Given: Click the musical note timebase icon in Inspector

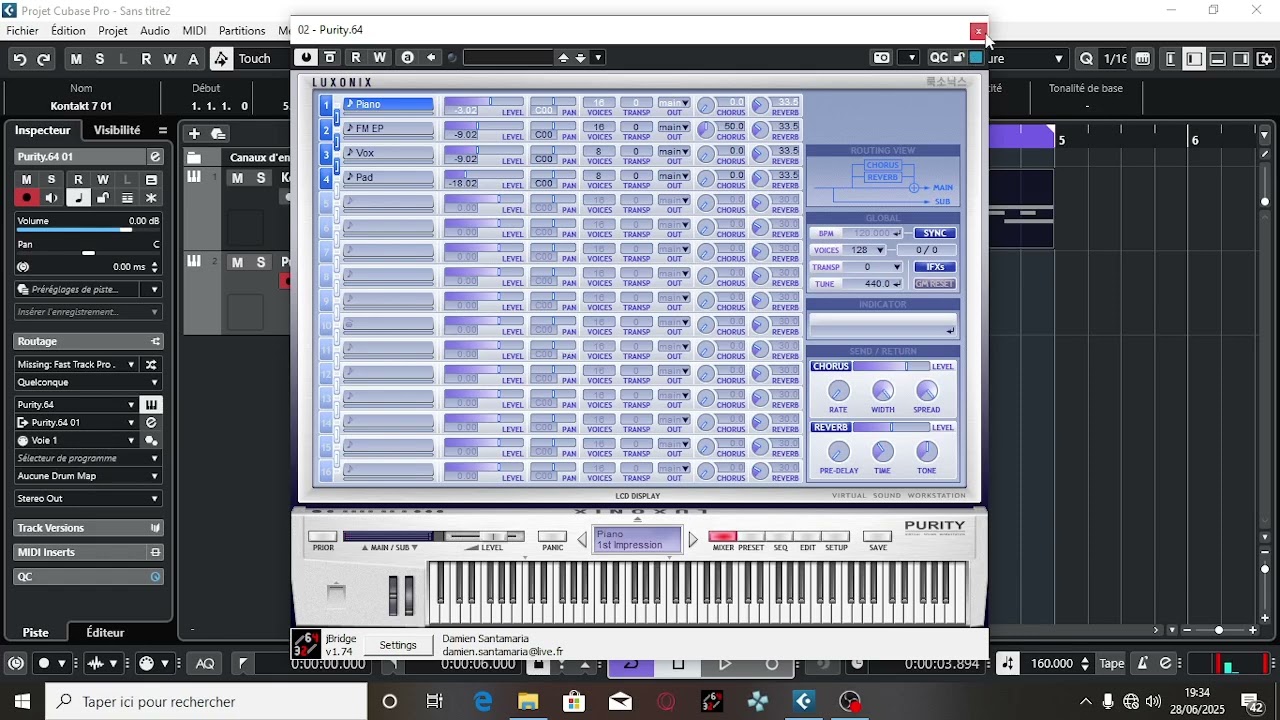Looking at the screenshot, I should coord(77,198).
